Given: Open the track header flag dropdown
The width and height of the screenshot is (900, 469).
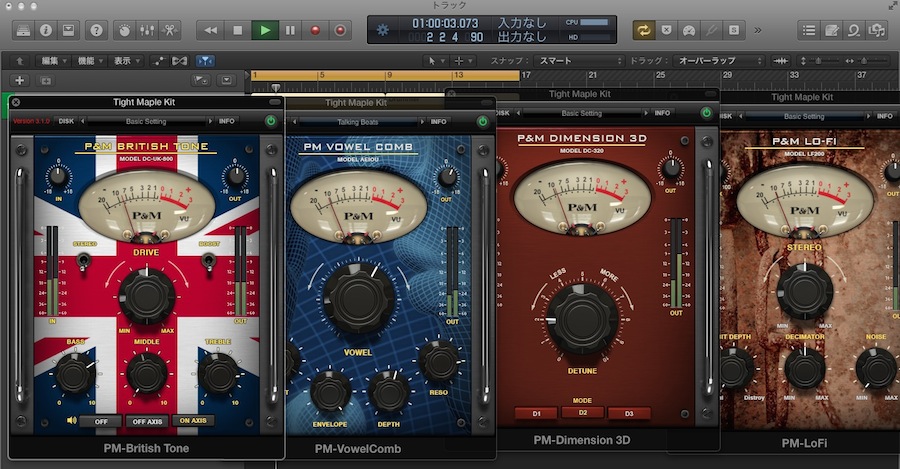Looking at the screenshot, I should pyautogui.click(x=201, y=80).
